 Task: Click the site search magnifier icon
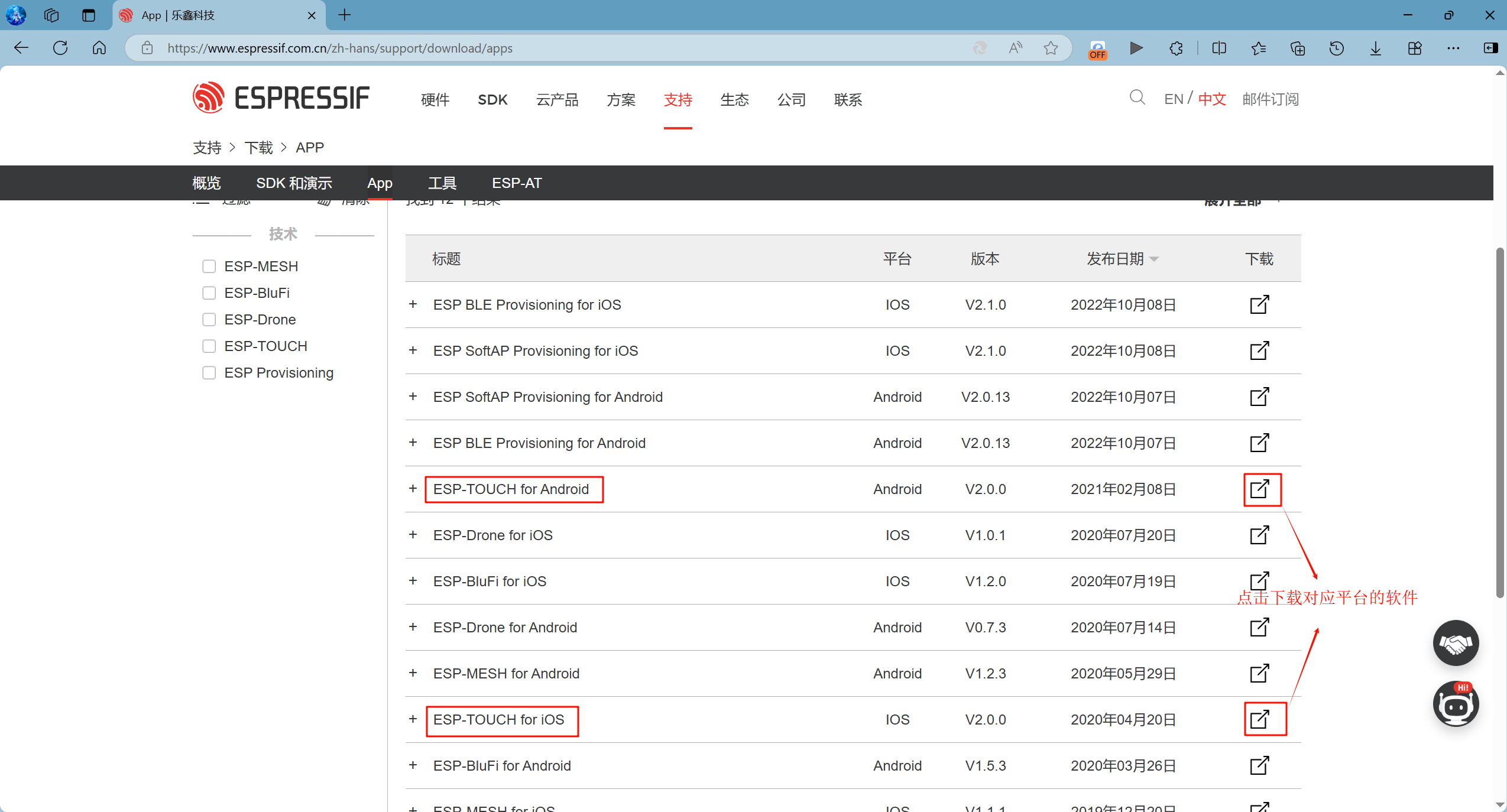tap(1137, 98)
